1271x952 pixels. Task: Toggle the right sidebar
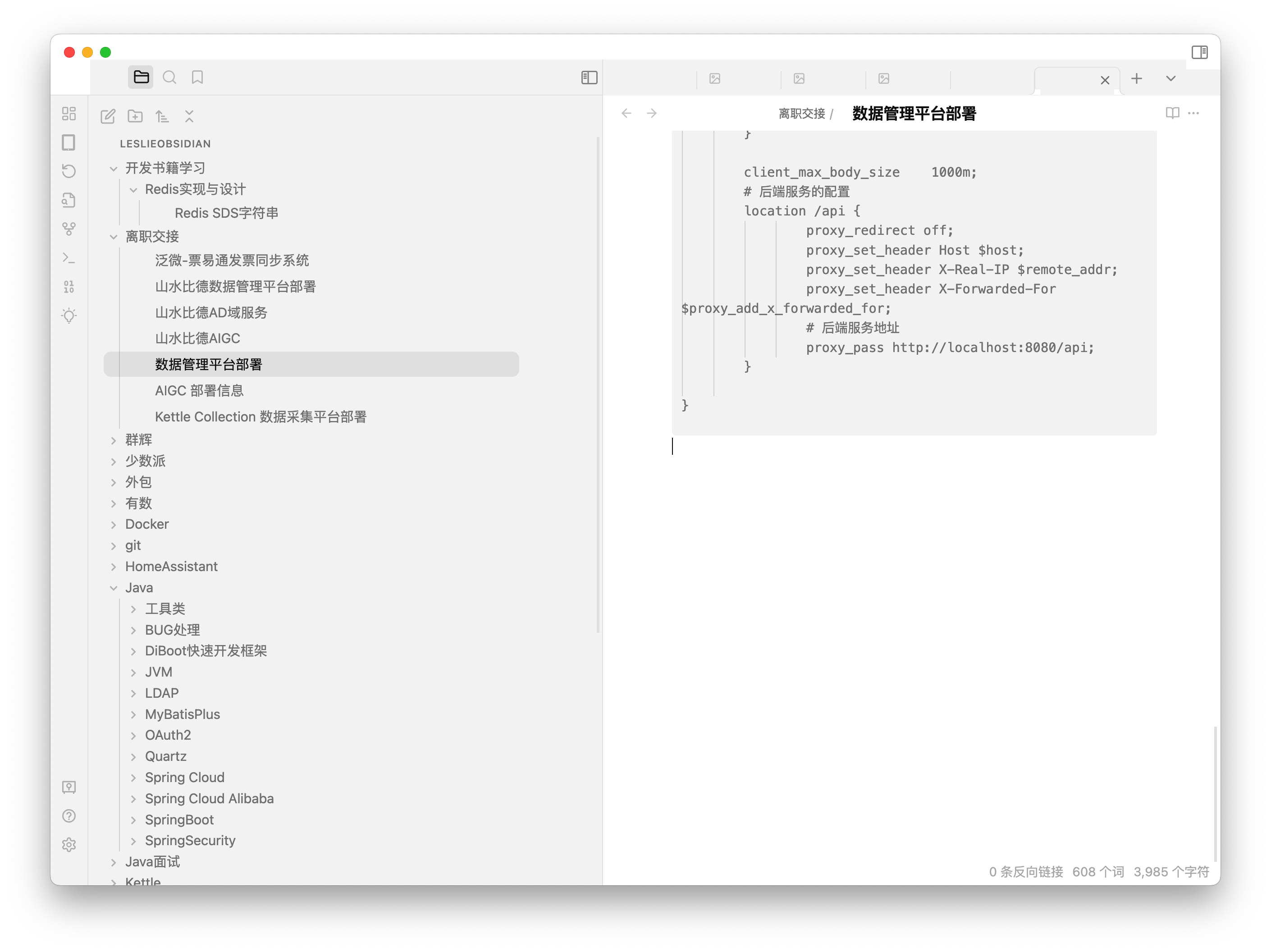click(1199, 52)
